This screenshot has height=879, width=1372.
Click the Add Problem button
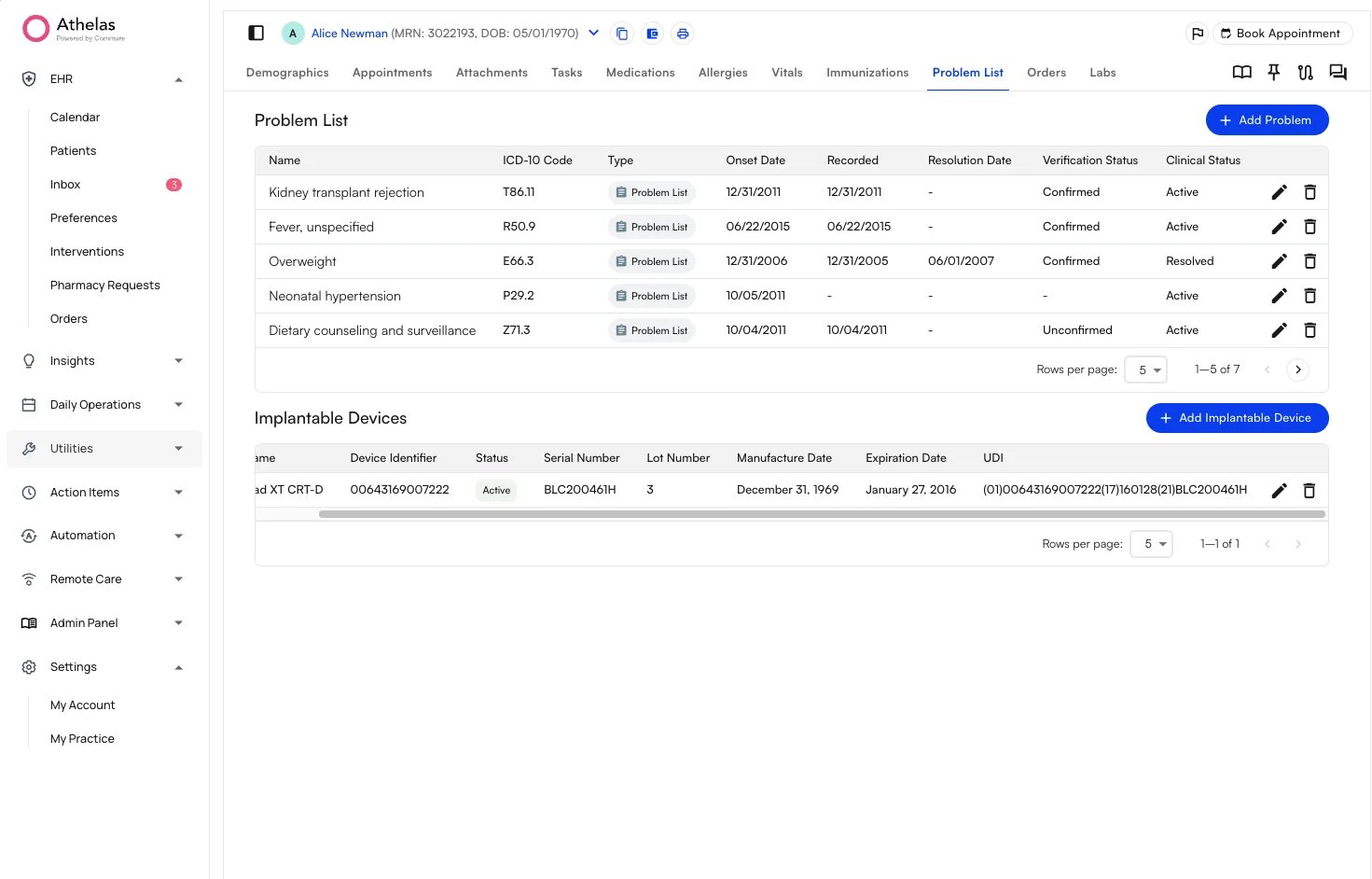point(1267,120)
